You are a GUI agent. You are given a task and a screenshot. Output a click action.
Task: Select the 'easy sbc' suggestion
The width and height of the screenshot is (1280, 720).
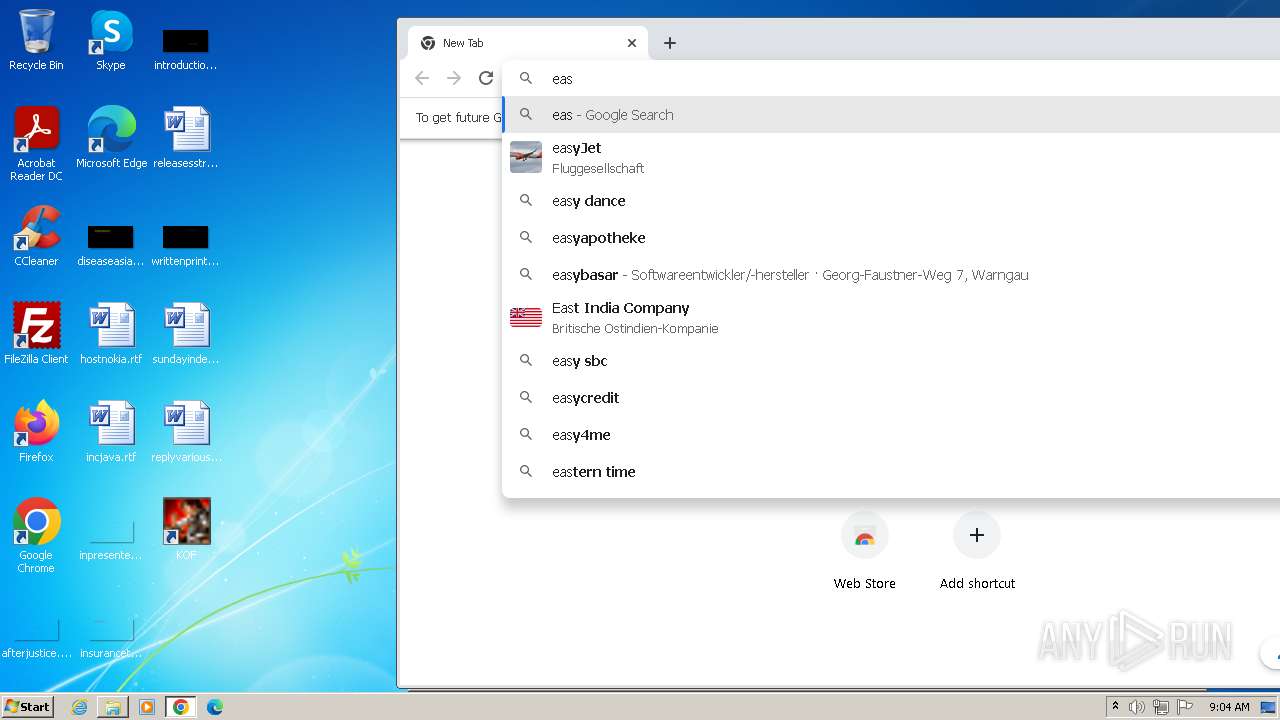[x=891, y=361]
